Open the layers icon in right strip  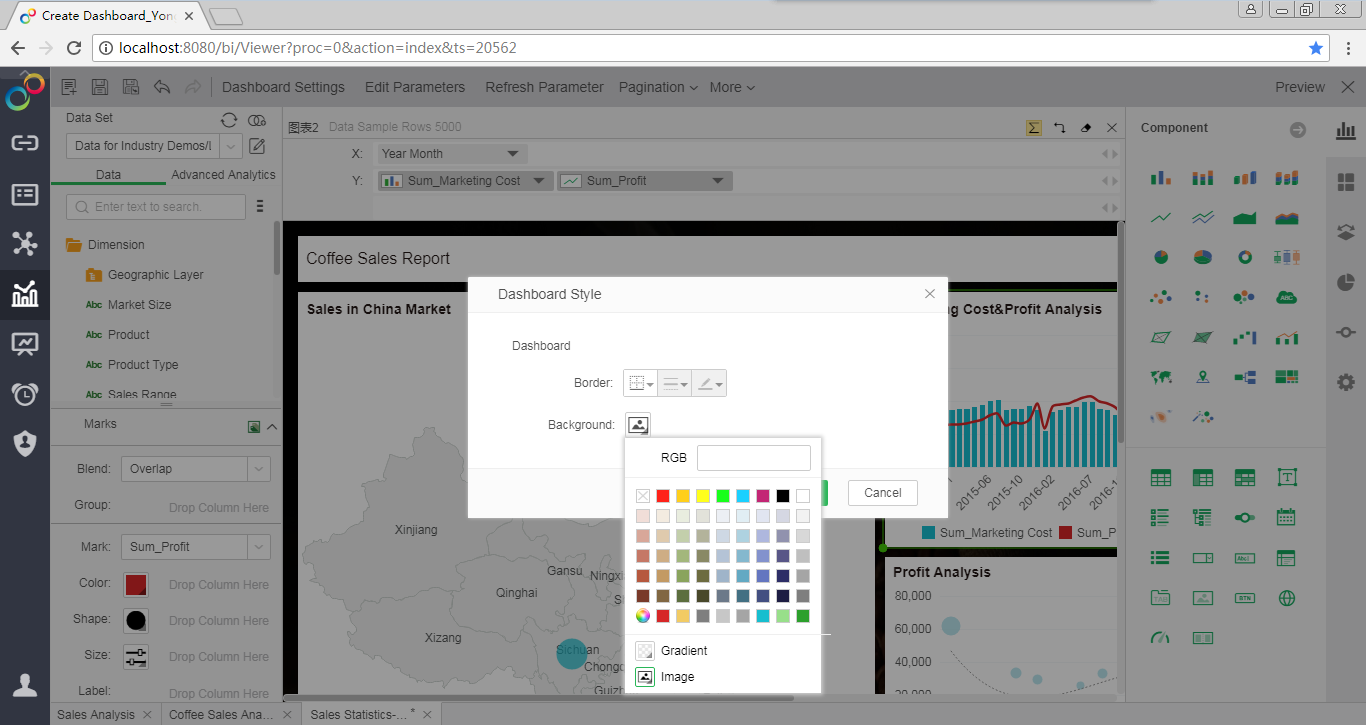[1346, 232]
